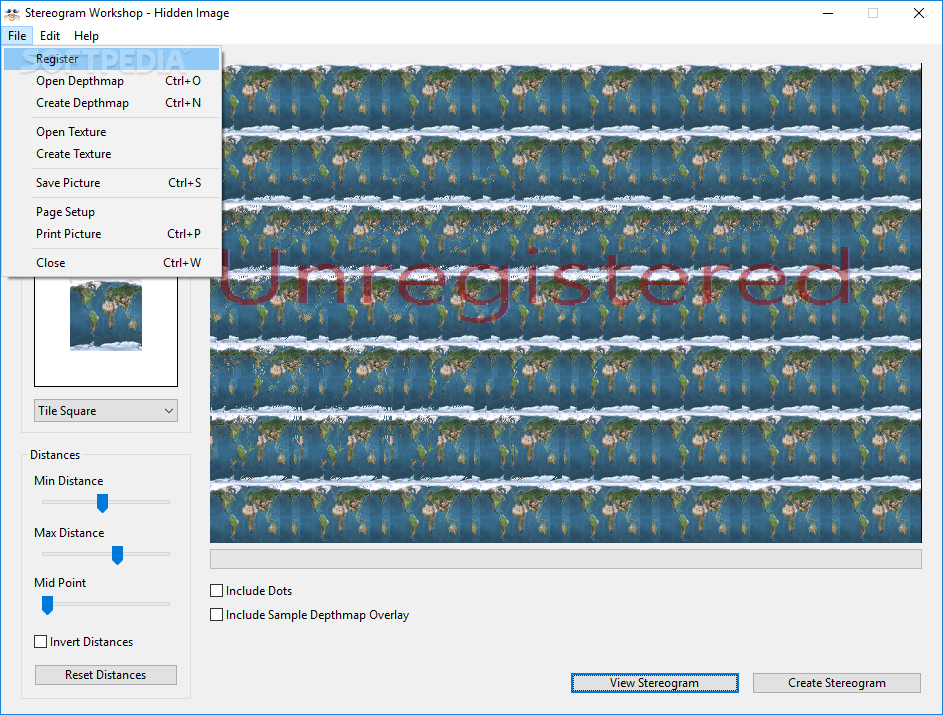This screenshot has height=715, width=943.
Task: Select Create Depthmap menu entry
Action: point(112,103)
